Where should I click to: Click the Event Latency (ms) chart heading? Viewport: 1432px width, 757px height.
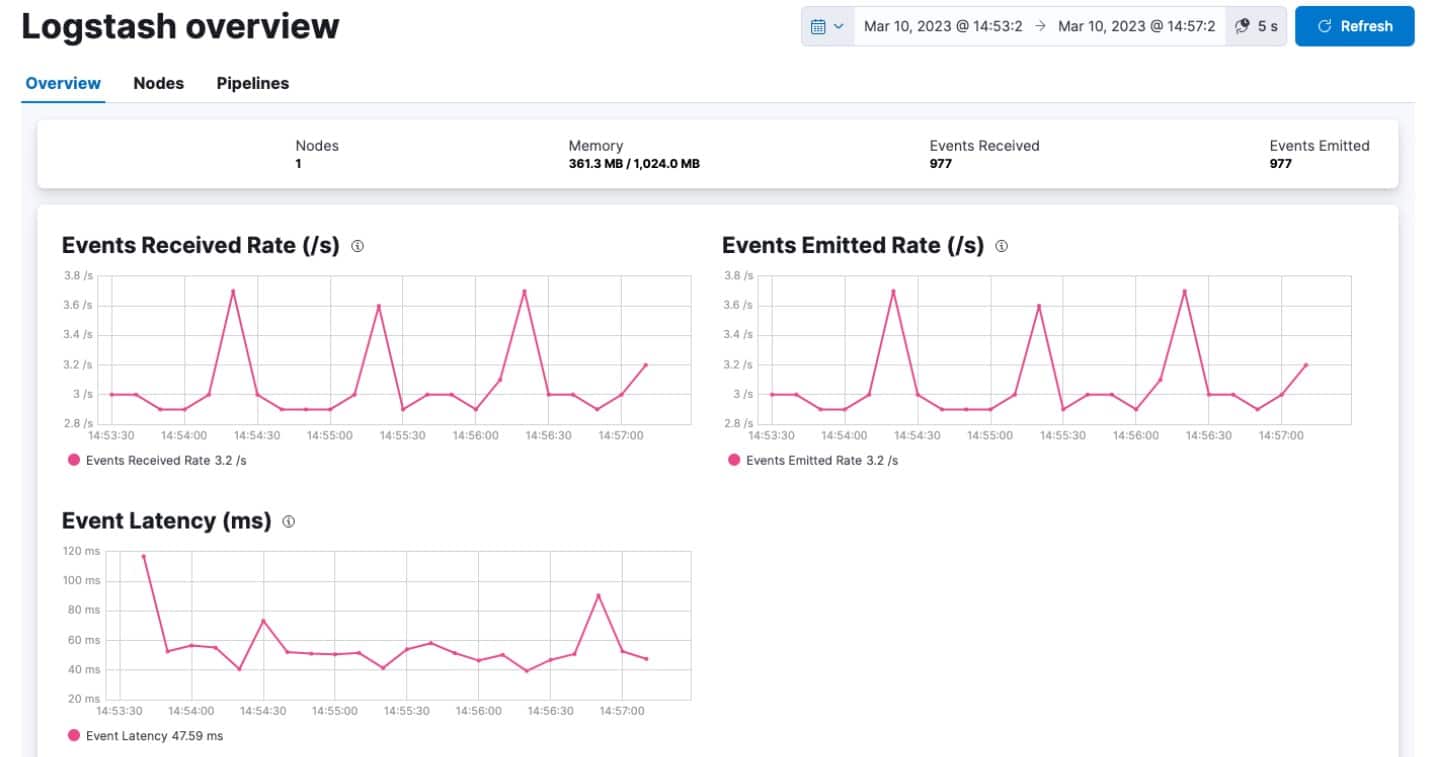[167, 522]
